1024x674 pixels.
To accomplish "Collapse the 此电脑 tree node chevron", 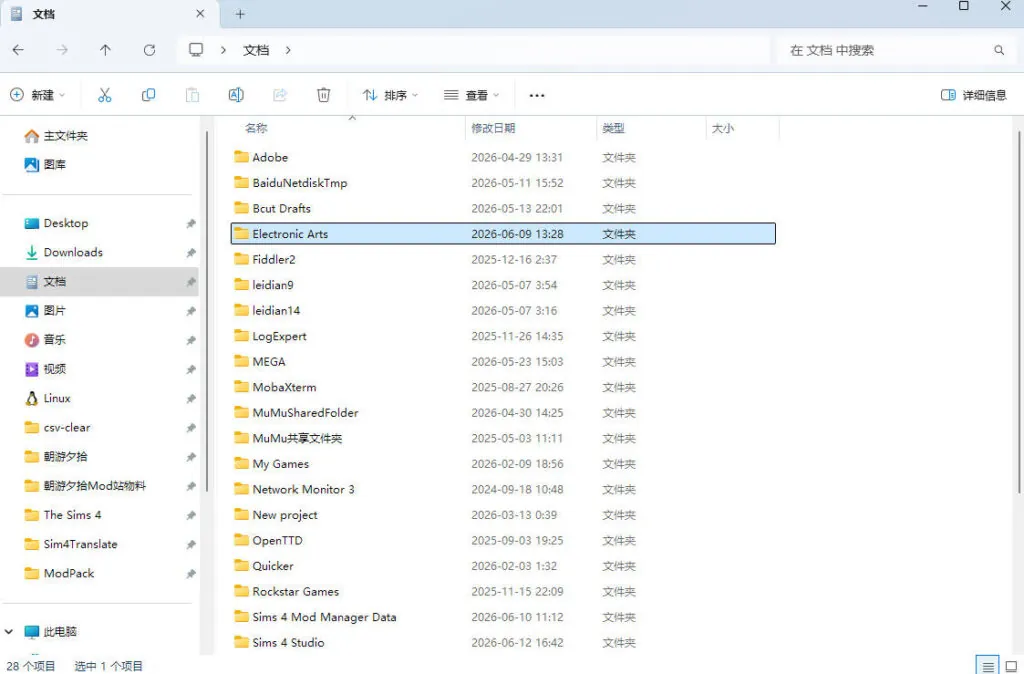I will (9, 632).
